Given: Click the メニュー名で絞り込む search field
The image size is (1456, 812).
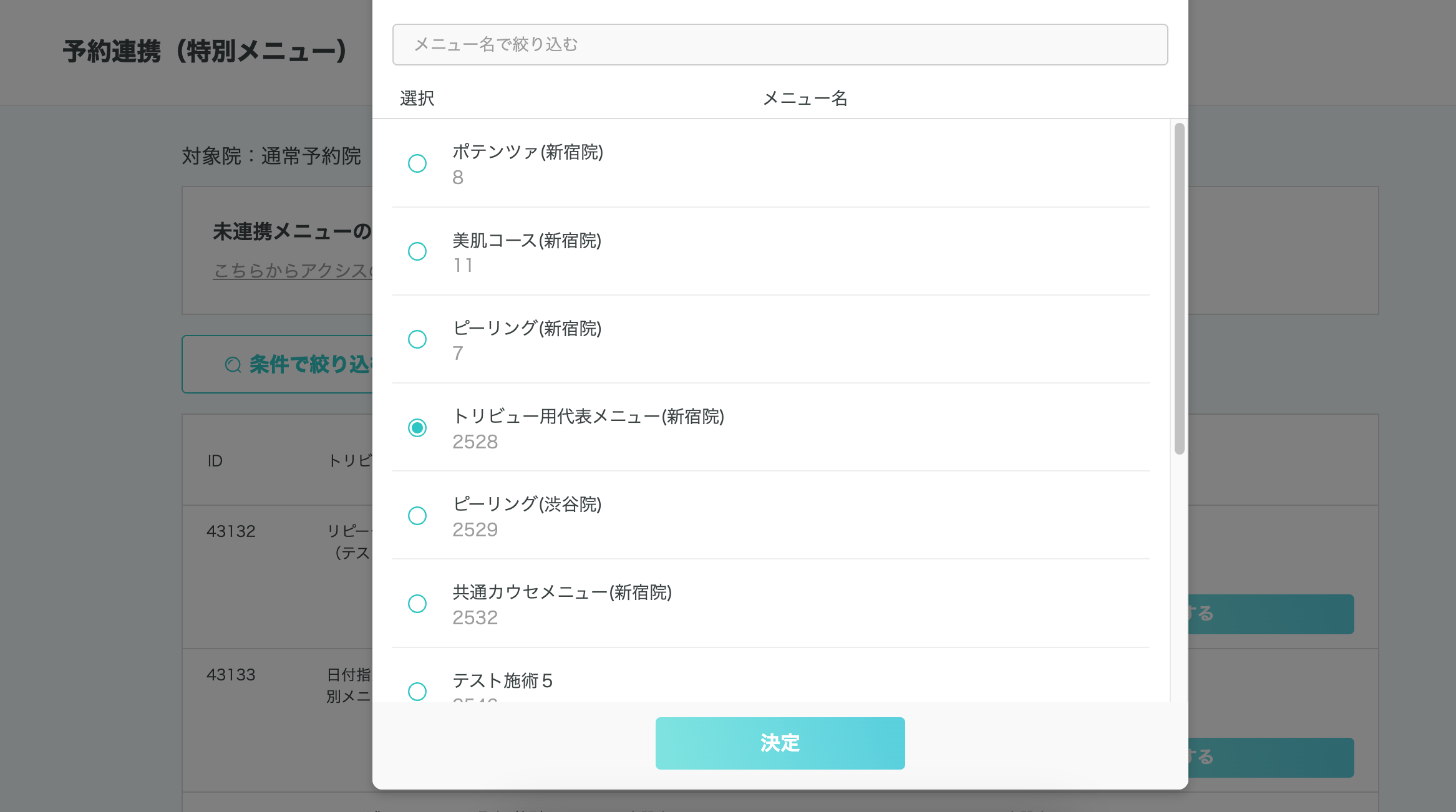Looking at the screenshot, I should [x=780, y=45].
